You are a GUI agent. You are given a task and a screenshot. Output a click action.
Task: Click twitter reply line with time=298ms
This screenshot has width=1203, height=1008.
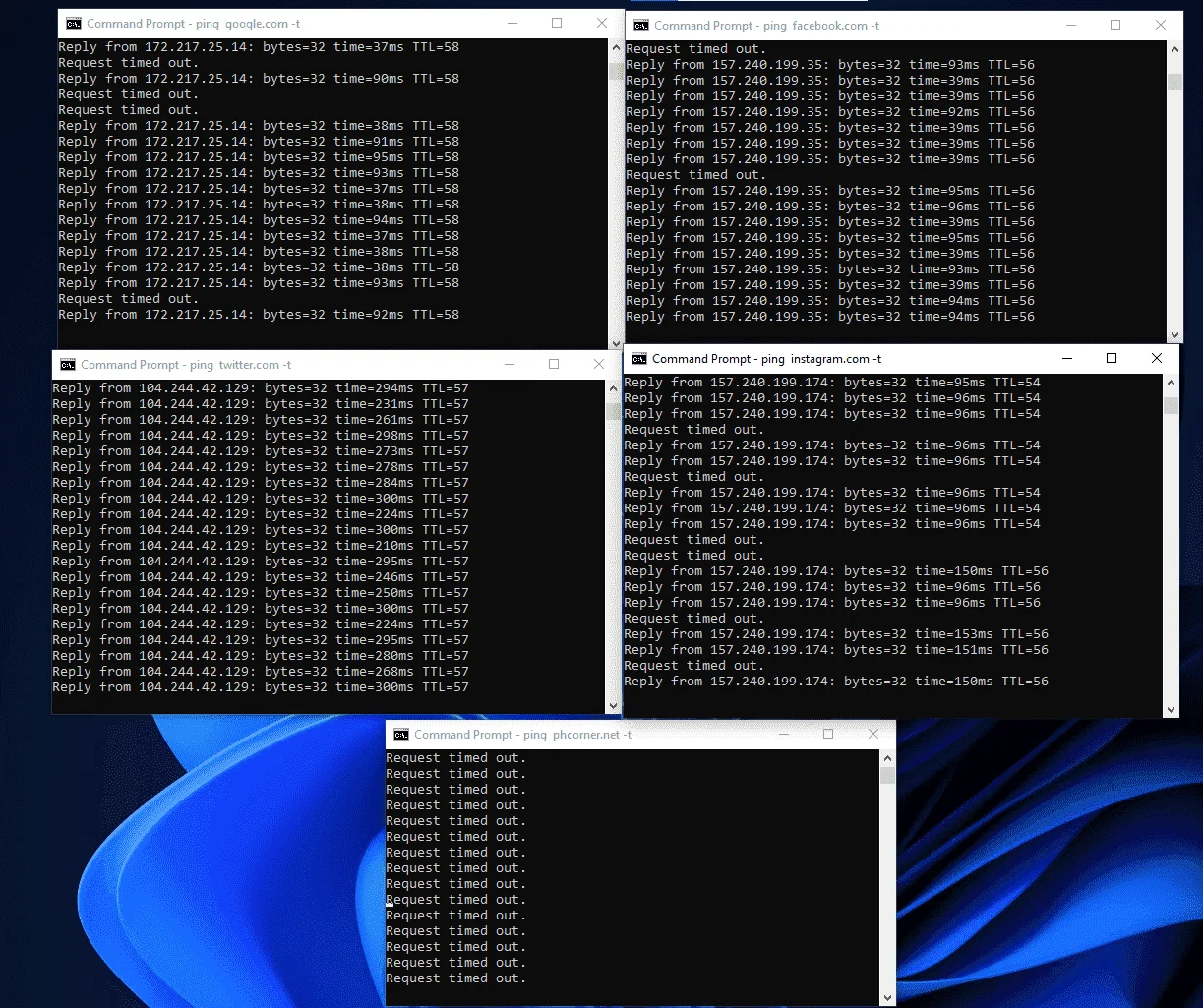point(261,436)
